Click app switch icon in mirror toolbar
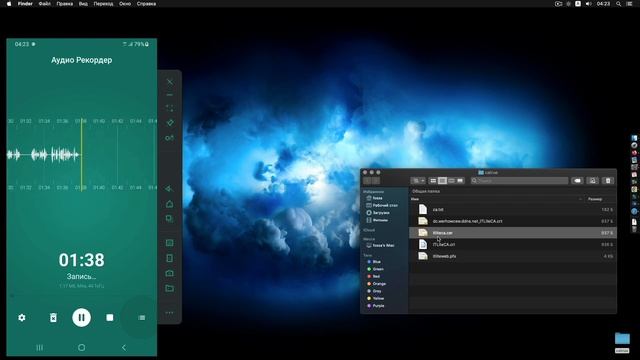Image resolution: width=640 pixels, height=360 pixels. coord(170,219)
